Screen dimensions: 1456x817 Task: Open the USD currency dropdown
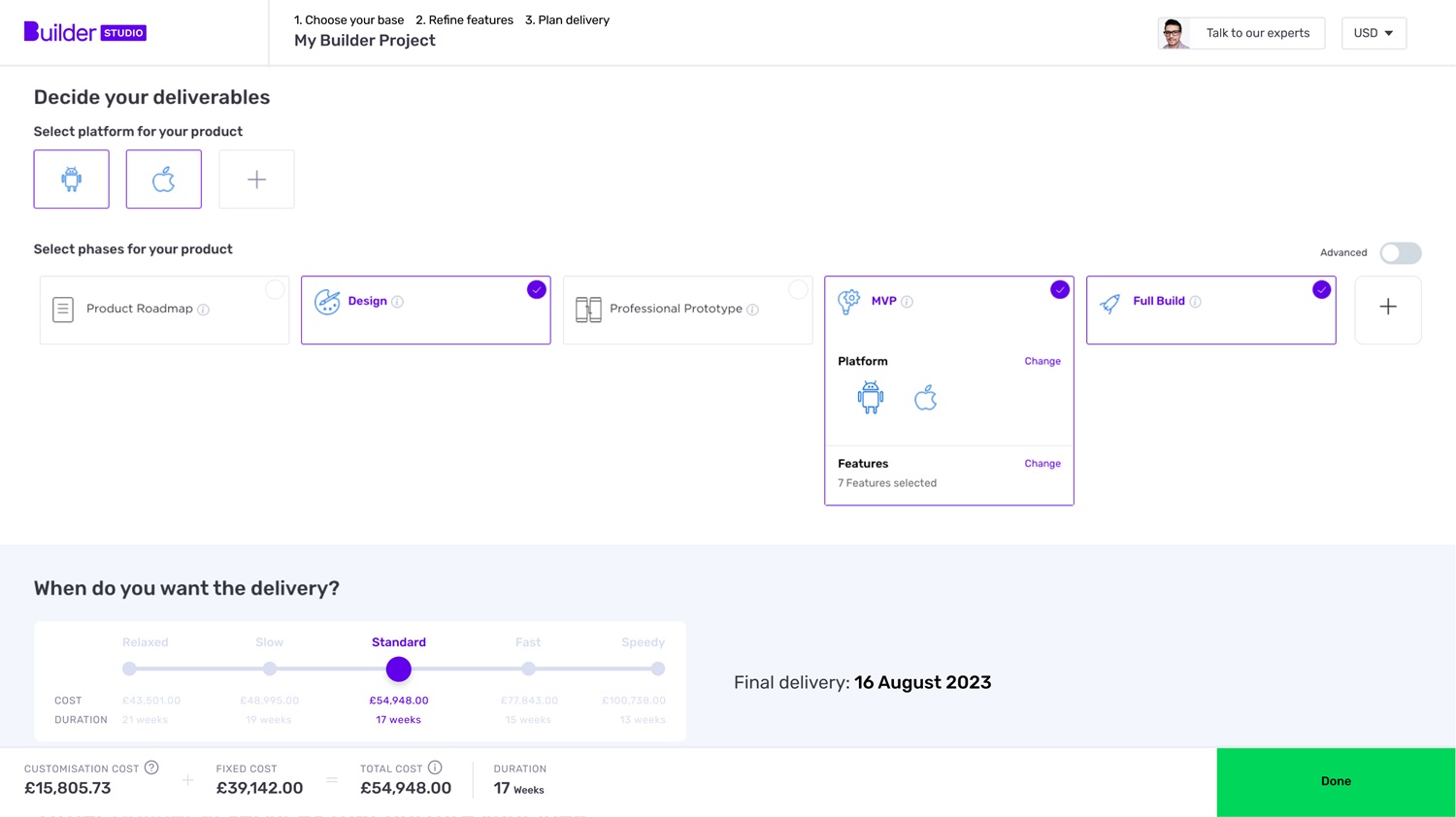1373,33
